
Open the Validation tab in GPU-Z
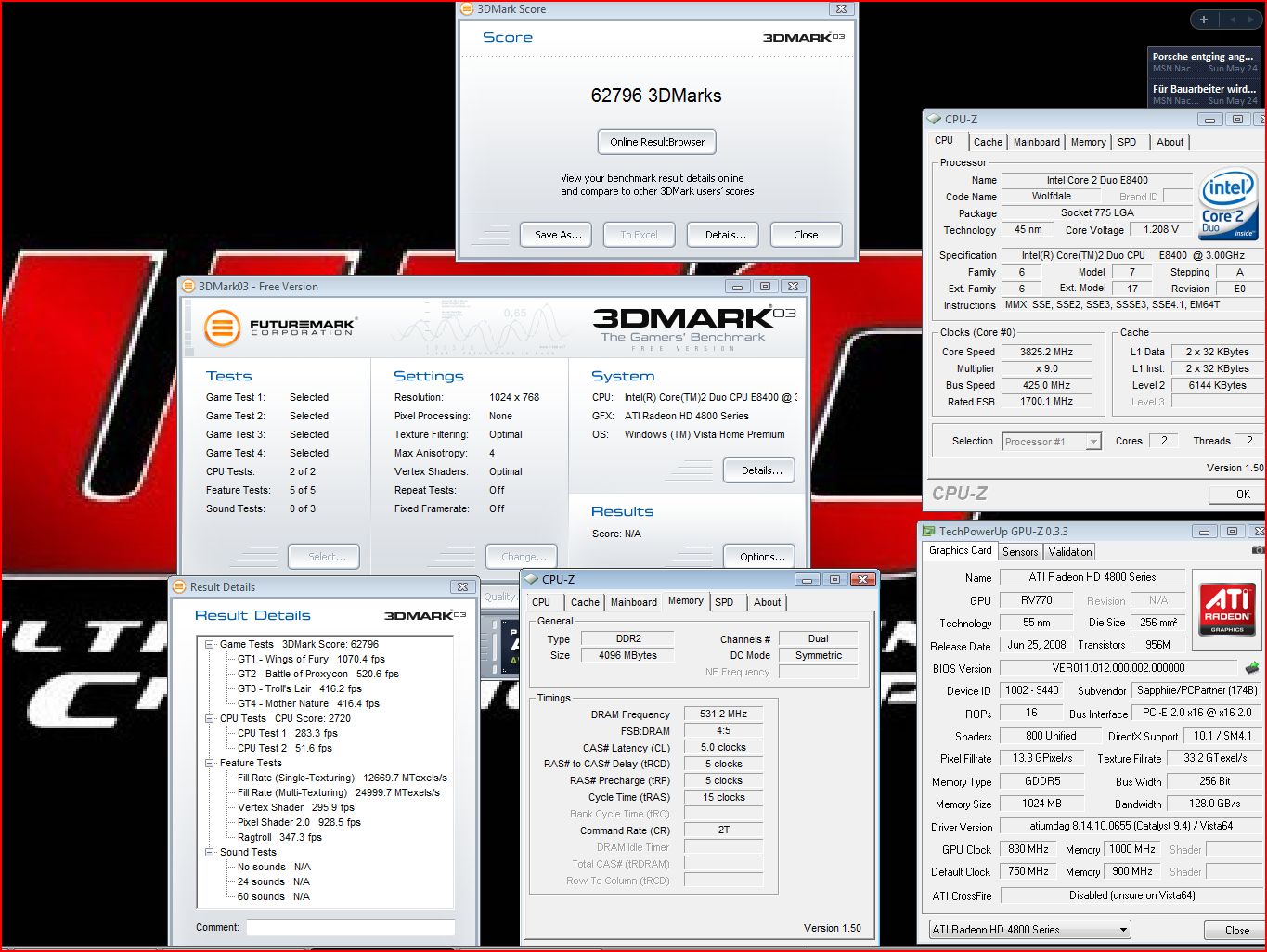click(1070, 552)
